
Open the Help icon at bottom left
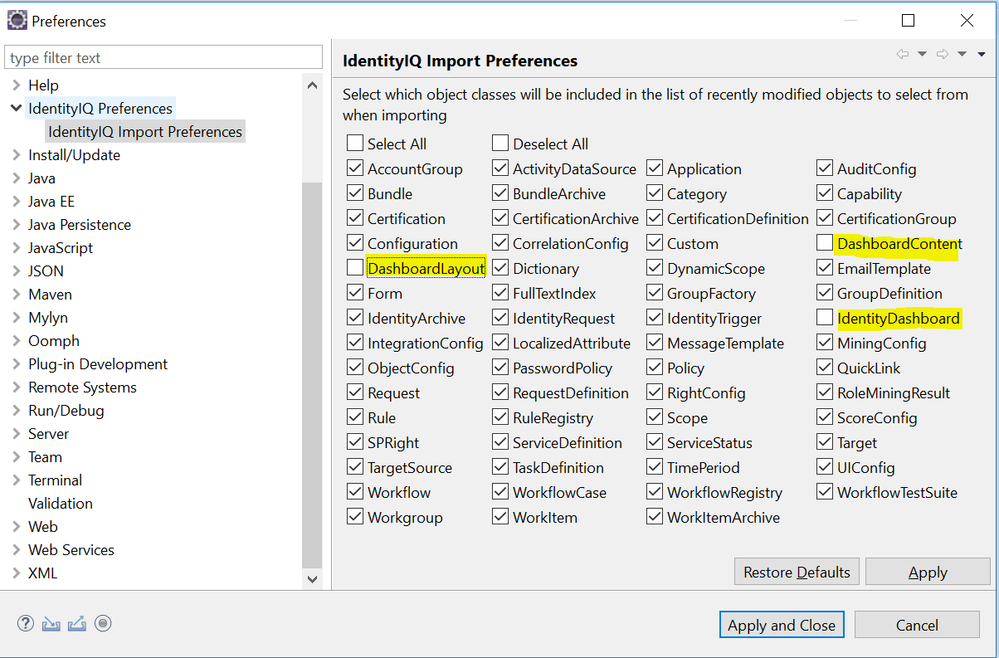(25, 624)
